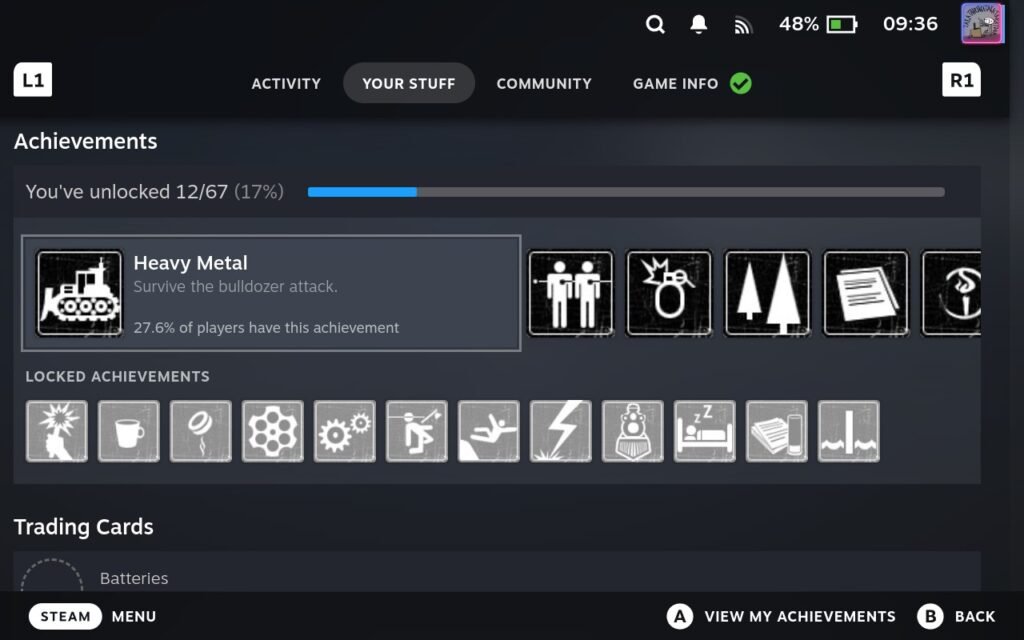Click the Trading Cards heading

[x=84, y=527]
